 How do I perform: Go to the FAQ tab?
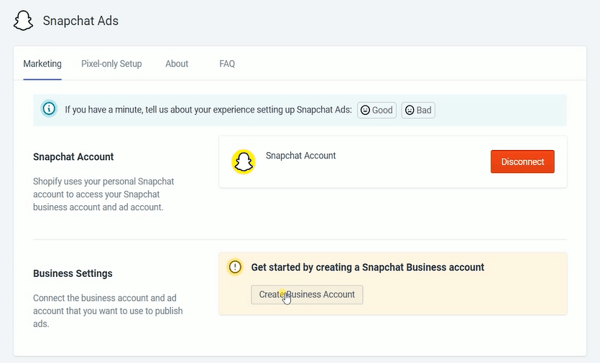coord(227,63)
